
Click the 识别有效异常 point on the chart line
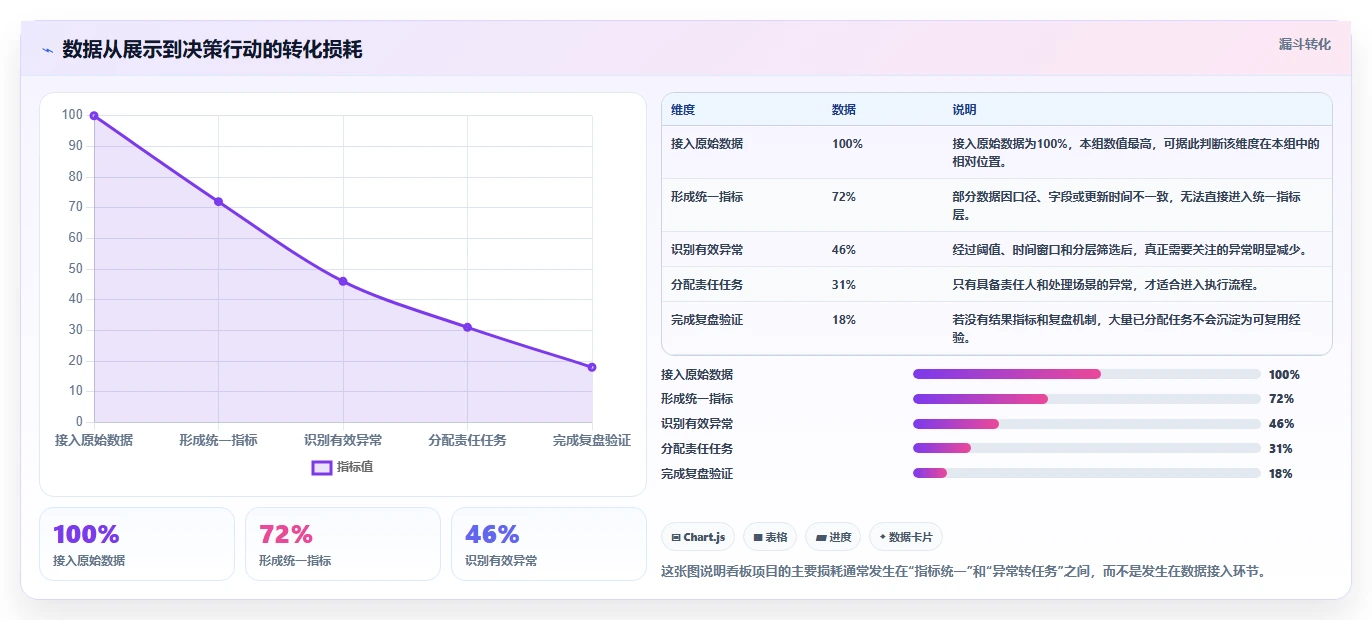point(343,281)
